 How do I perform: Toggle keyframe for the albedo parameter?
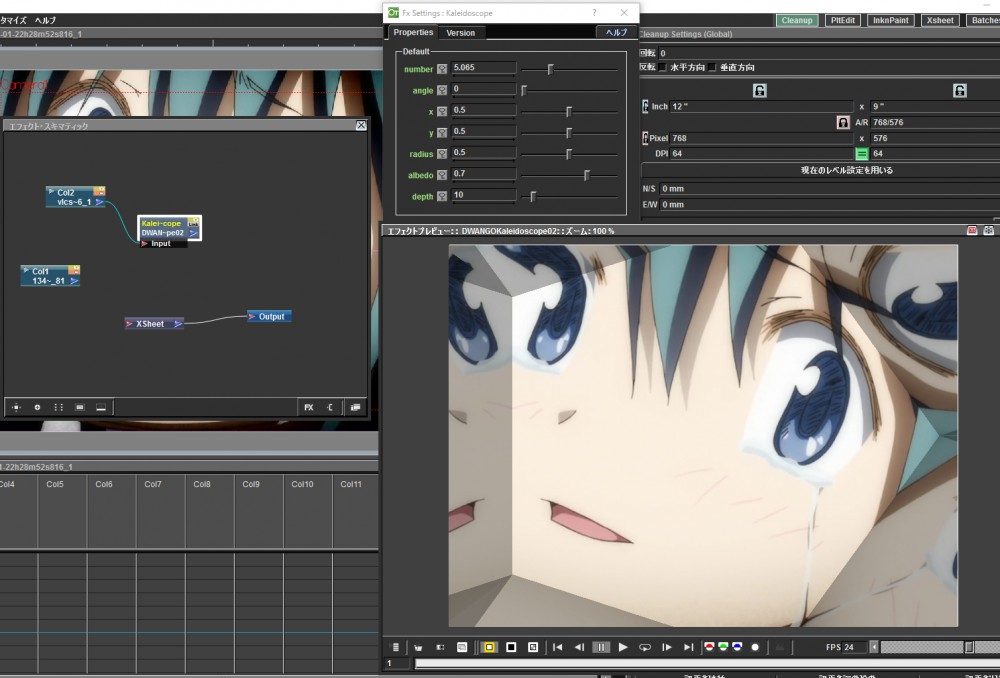point(442,175)
